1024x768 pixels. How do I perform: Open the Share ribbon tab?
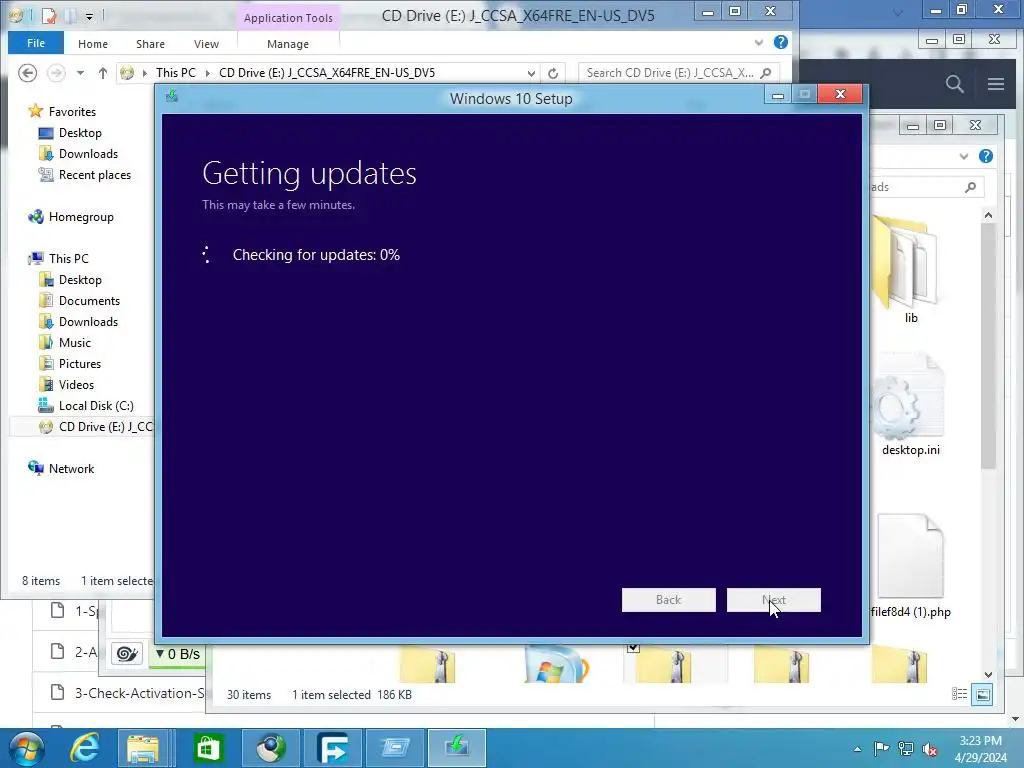(150, 44)
